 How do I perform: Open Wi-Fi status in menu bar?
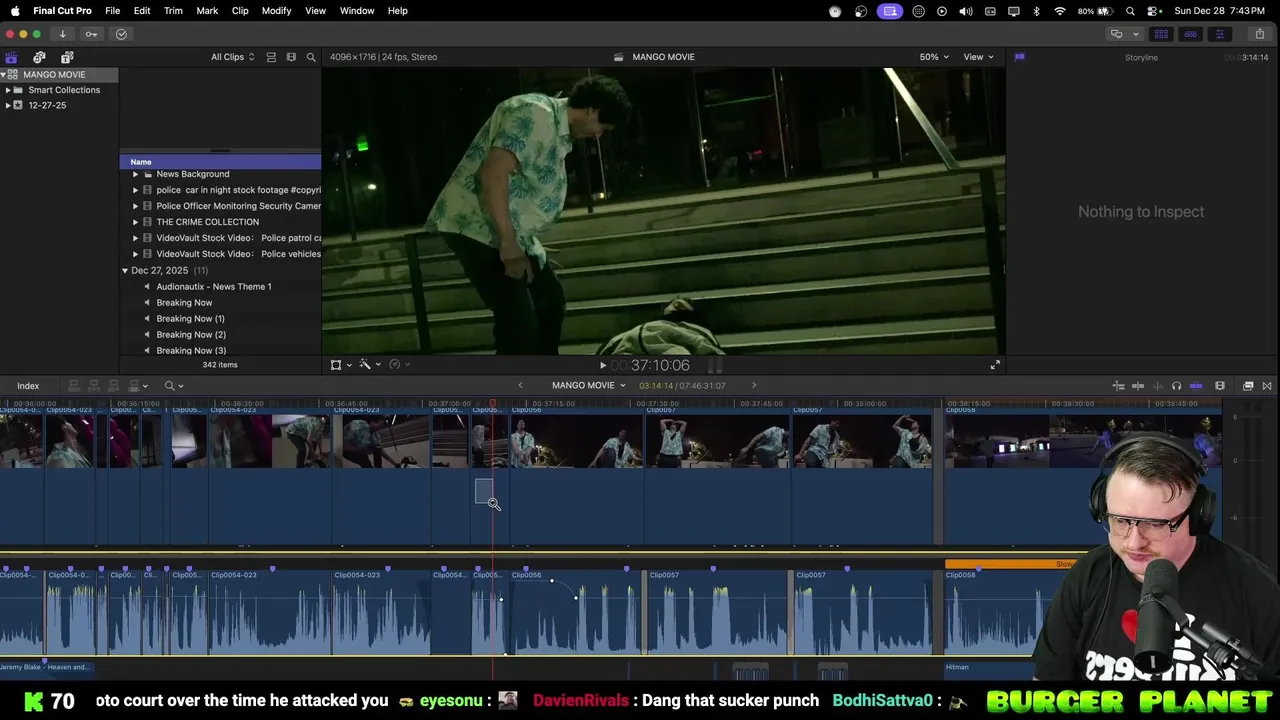tap(1060, 11)
